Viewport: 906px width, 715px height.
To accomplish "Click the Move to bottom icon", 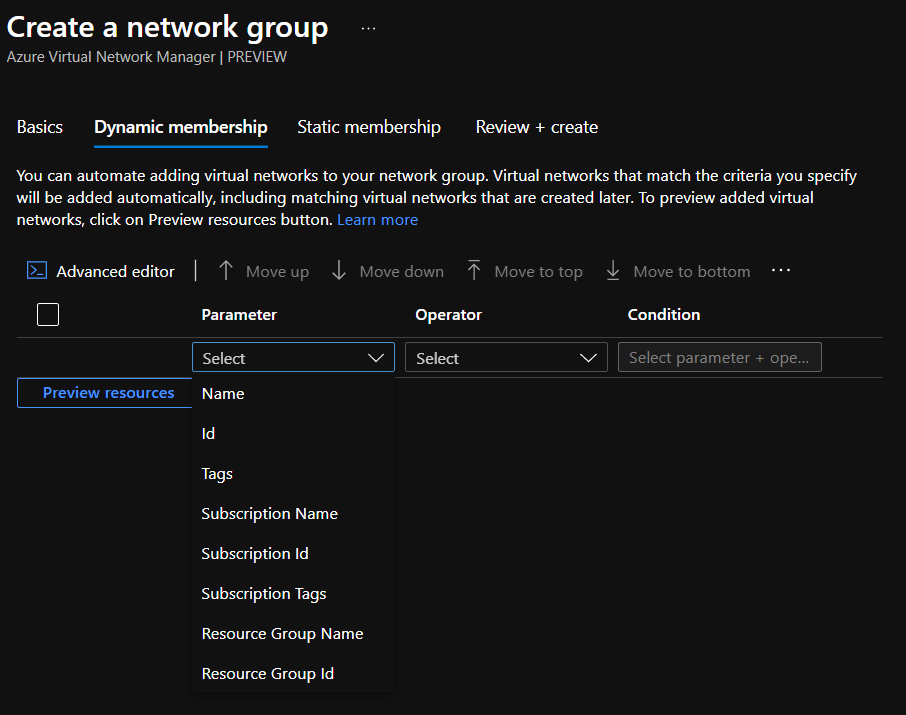I will point(613,271).
